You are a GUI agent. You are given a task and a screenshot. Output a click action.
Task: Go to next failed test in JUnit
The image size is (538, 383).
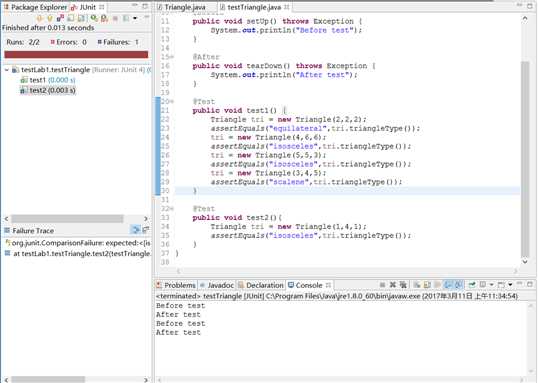[x=40, y=18]
